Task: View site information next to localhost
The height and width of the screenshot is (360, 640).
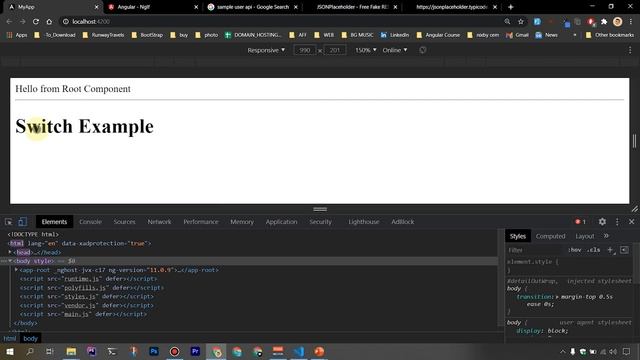Action: pos(65,22)
